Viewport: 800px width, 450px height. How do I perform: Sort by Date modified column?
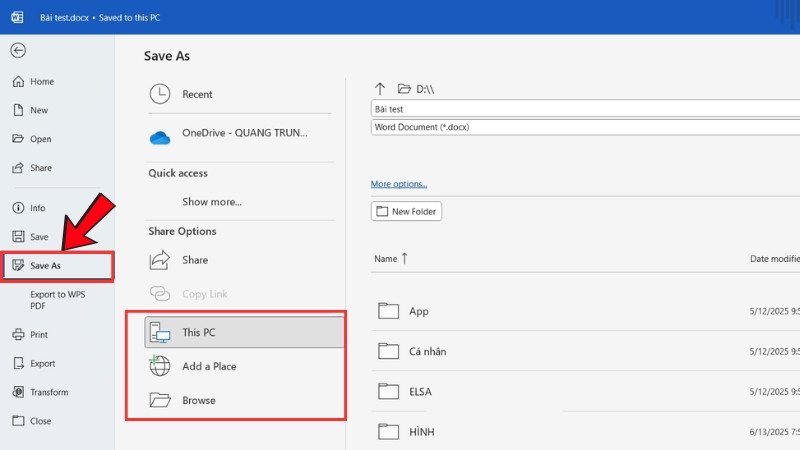coord(774,259)
